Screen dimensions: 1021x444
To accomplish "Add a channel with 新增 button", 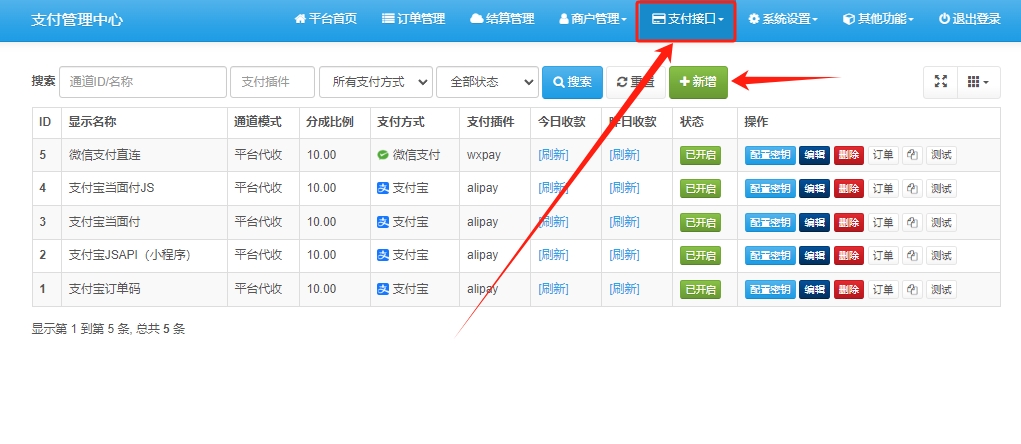I will click(x=698, y=82).
